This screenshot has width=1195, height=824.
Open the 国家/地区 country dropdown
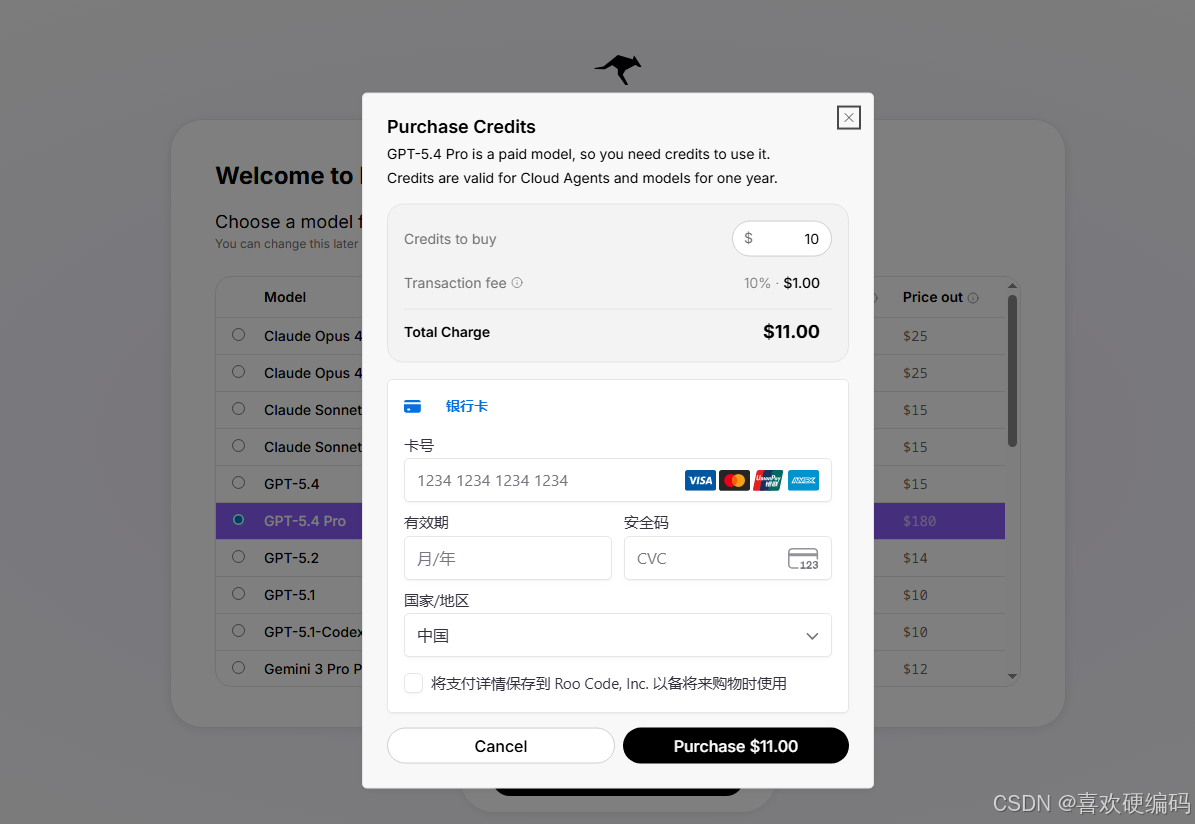(617, 635)
